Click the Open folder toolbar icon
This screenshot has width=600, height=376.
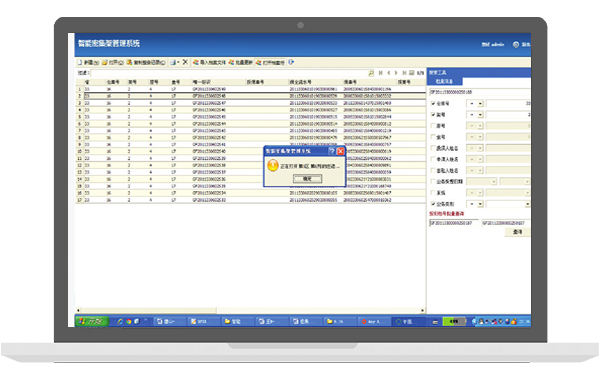(104, 62)
